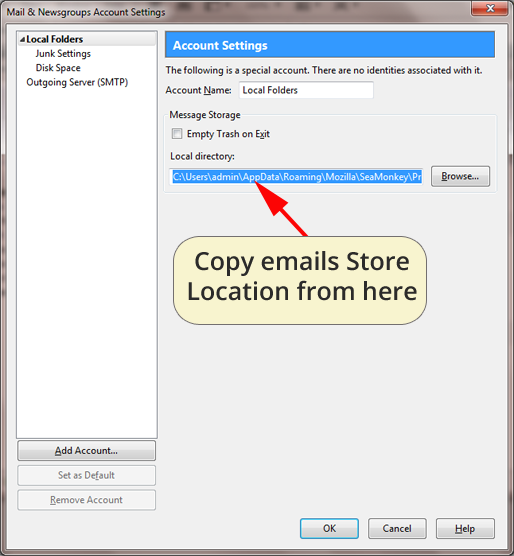The height and width of the screenshot is (556, 514).
Task: Confirm the settings with the OK button
Action: pyautogui.click(x=329, y=529)
